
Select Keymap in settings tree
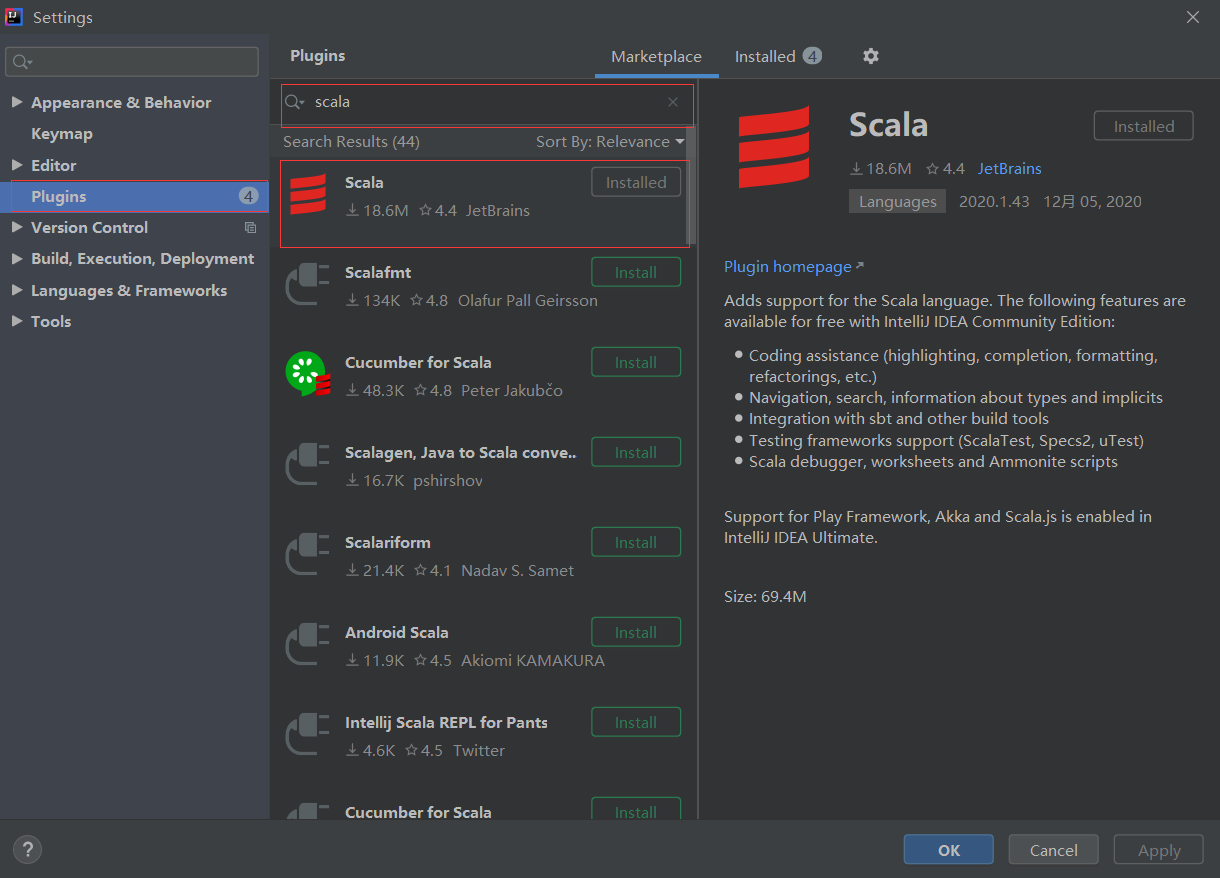click(62, 134)
